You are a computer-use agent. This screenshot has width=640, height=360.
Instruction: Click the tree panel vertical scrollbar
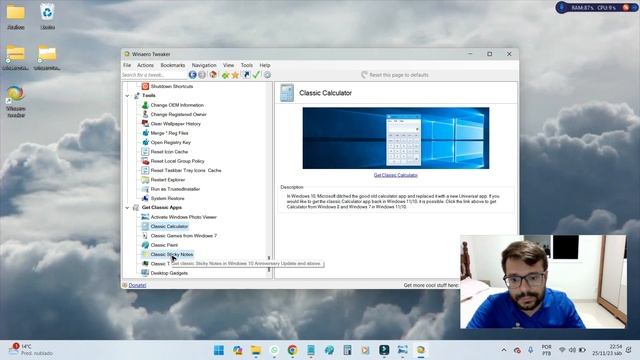coord(269,180)
